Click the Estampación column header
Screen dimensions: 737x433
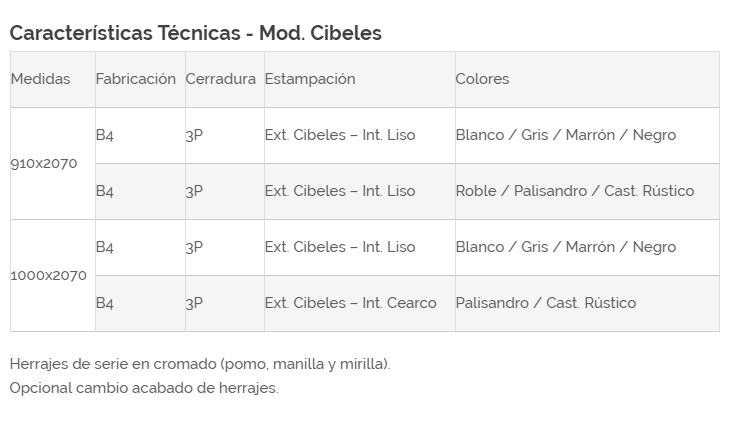[x=310, y=79]
